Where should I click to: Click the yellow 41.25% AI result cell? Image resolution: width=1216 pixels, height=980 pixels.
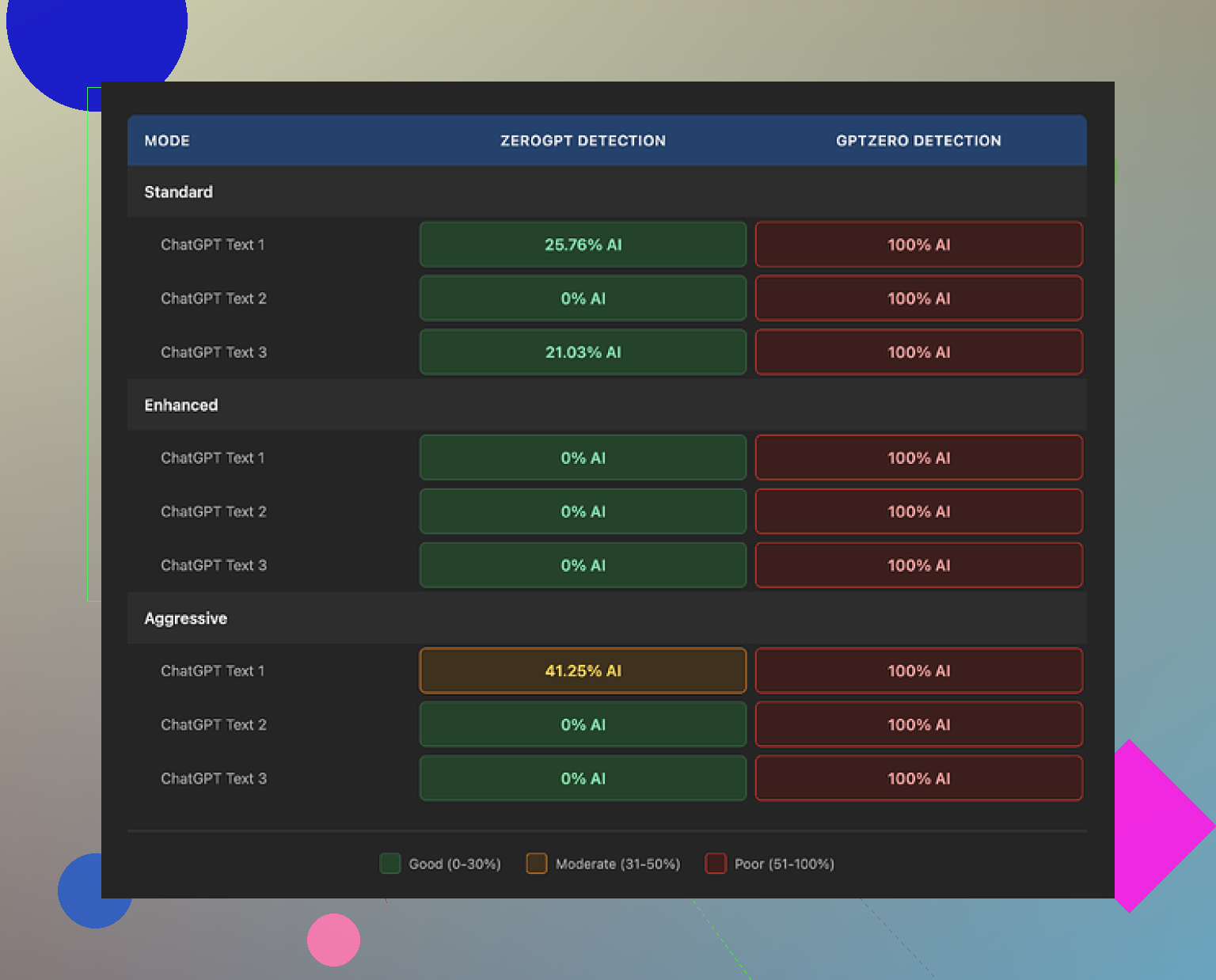[x=583, y=671]
